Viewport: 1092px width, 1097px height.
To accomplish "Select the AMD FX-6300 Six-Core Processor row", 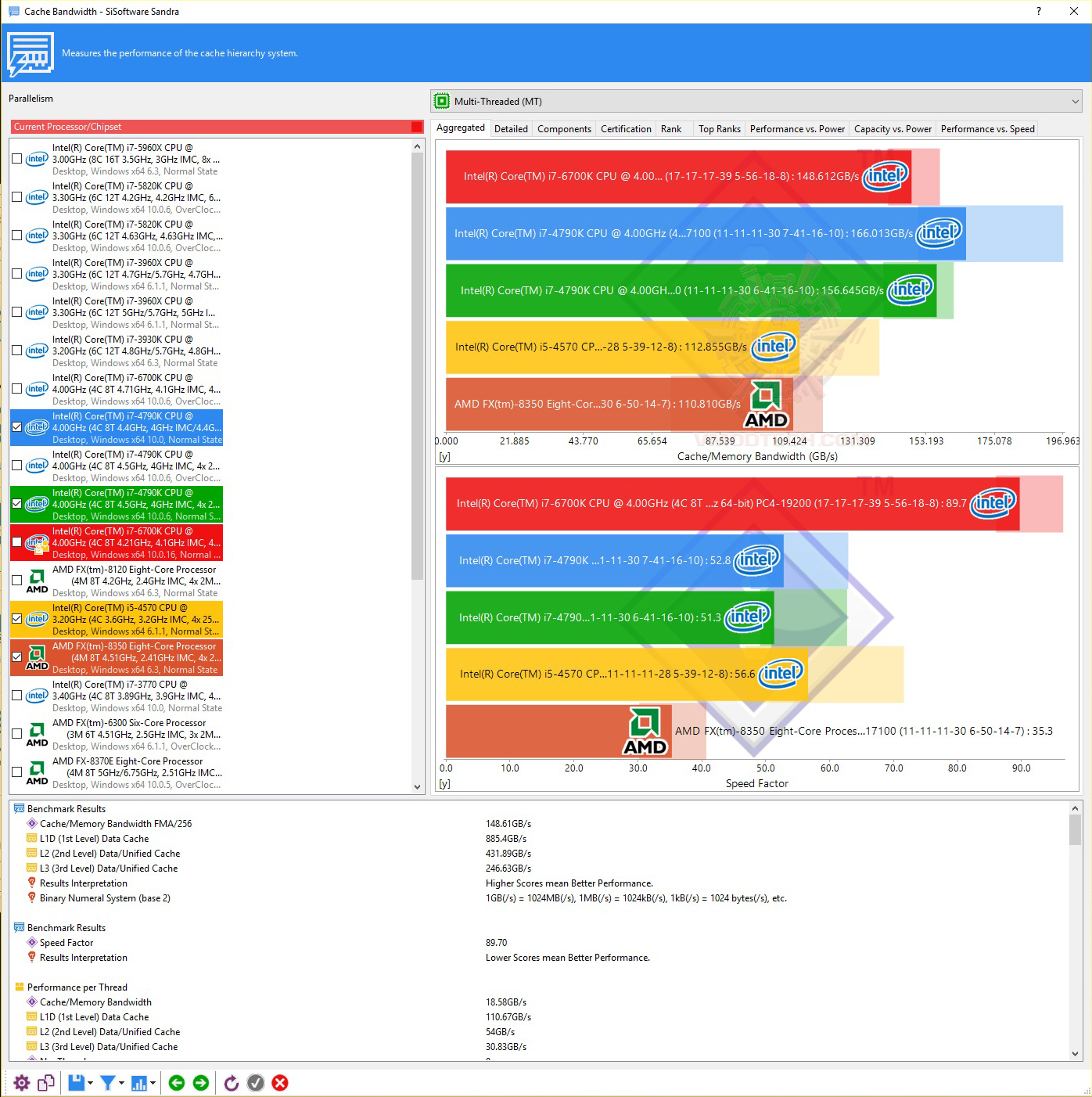I will pos(117,735).
